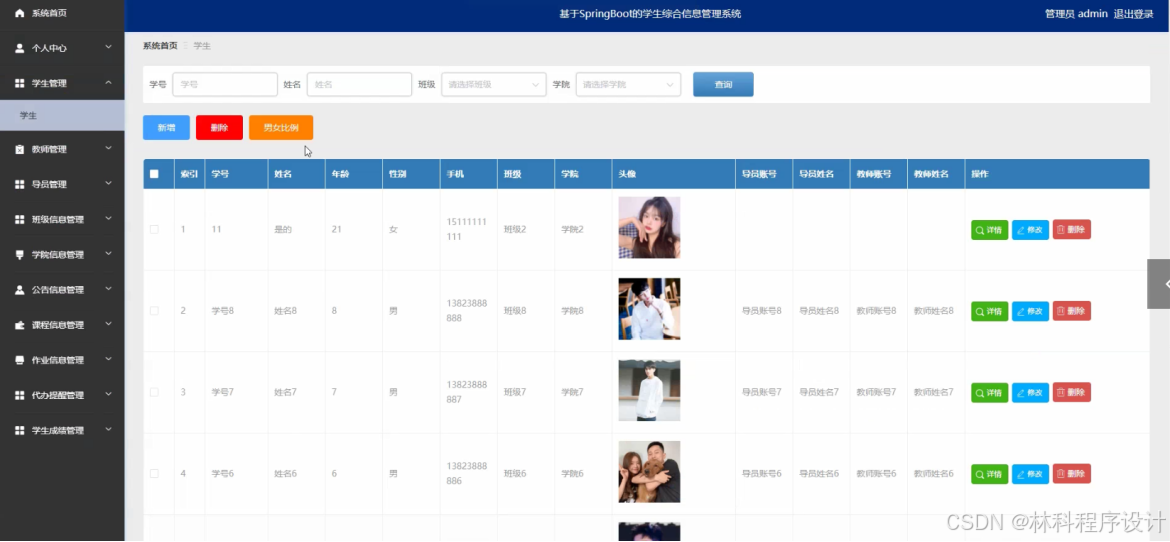Expand the 代办提醒管理 menu chevron

pyautogui.click(x=108, y=395)
